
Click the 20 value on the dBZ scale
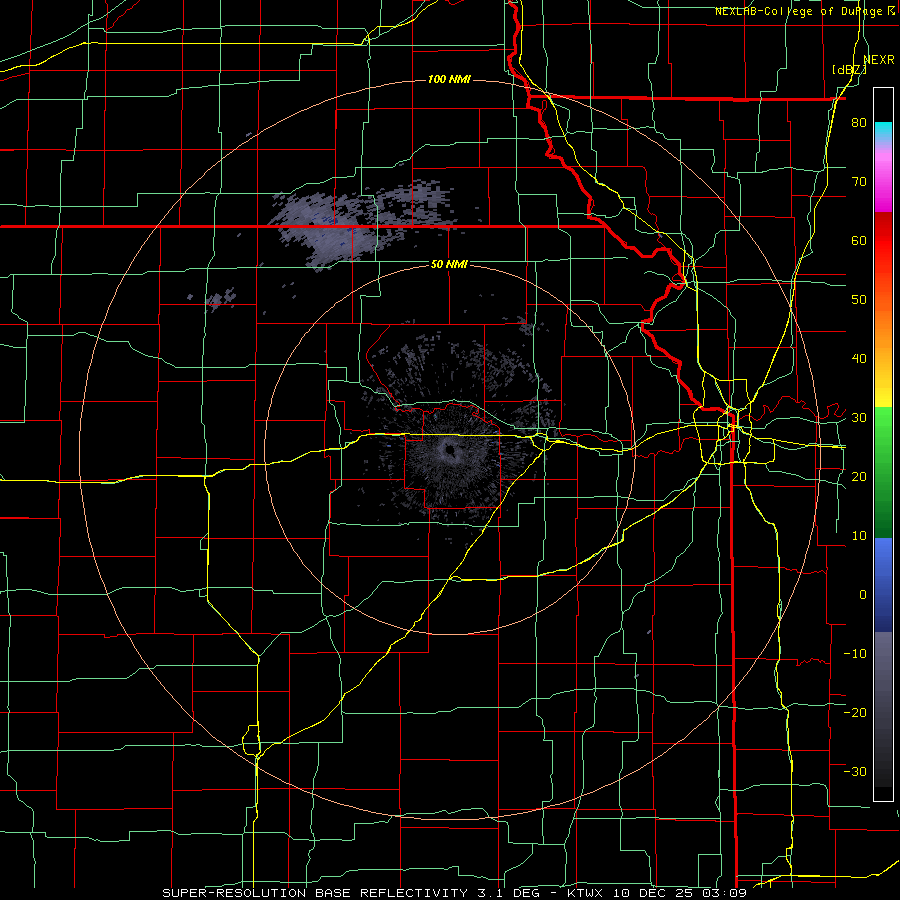tap(859, 477)
